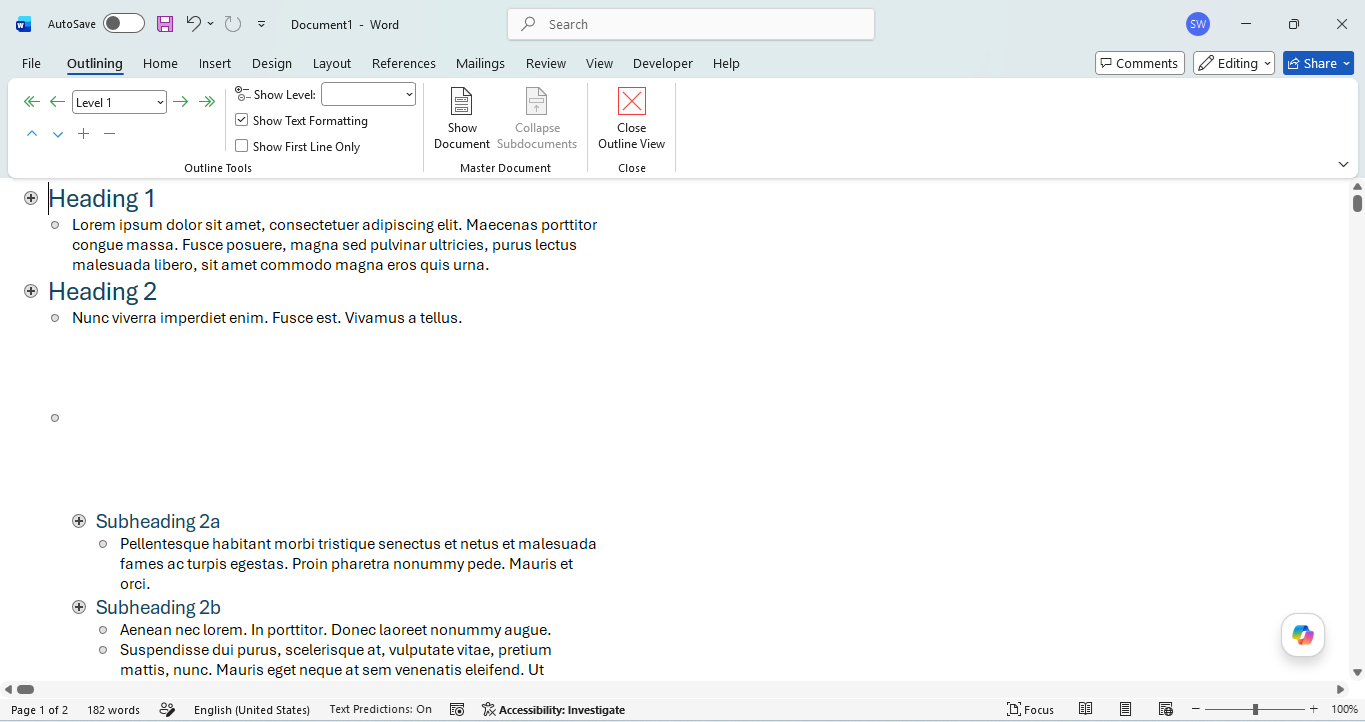Click the Redo icon

click(233, 24)
